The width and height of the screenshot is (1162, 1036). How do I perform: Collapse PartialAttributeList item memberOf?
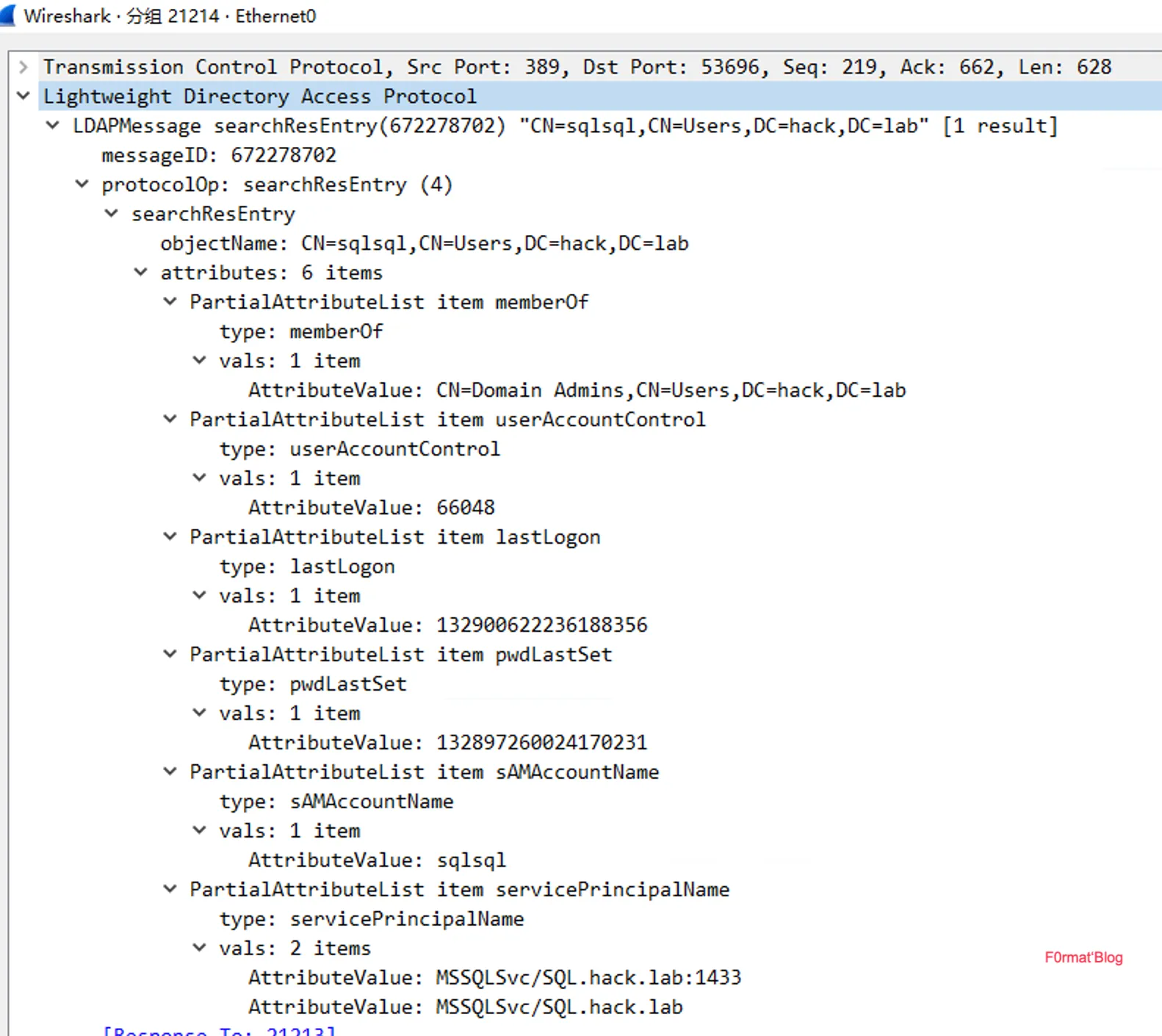[170, 302]
